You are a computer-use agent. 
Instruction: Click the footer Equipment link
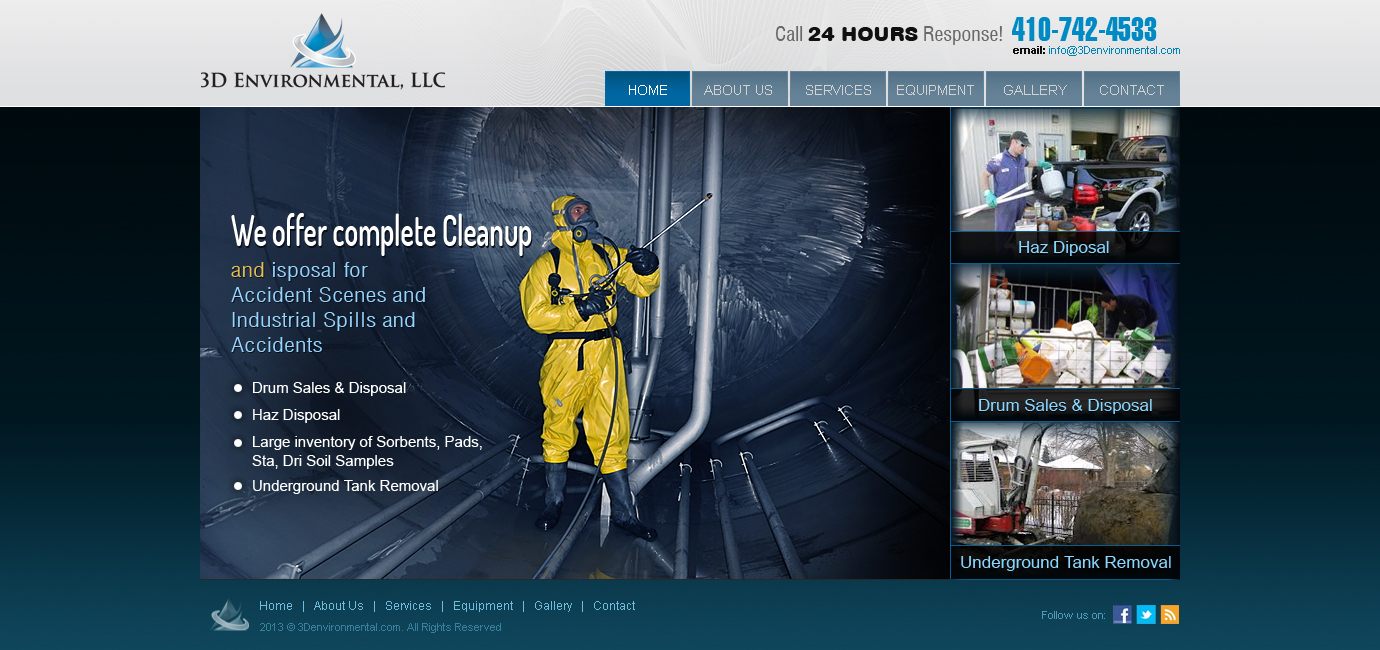[x=483, y=606]
